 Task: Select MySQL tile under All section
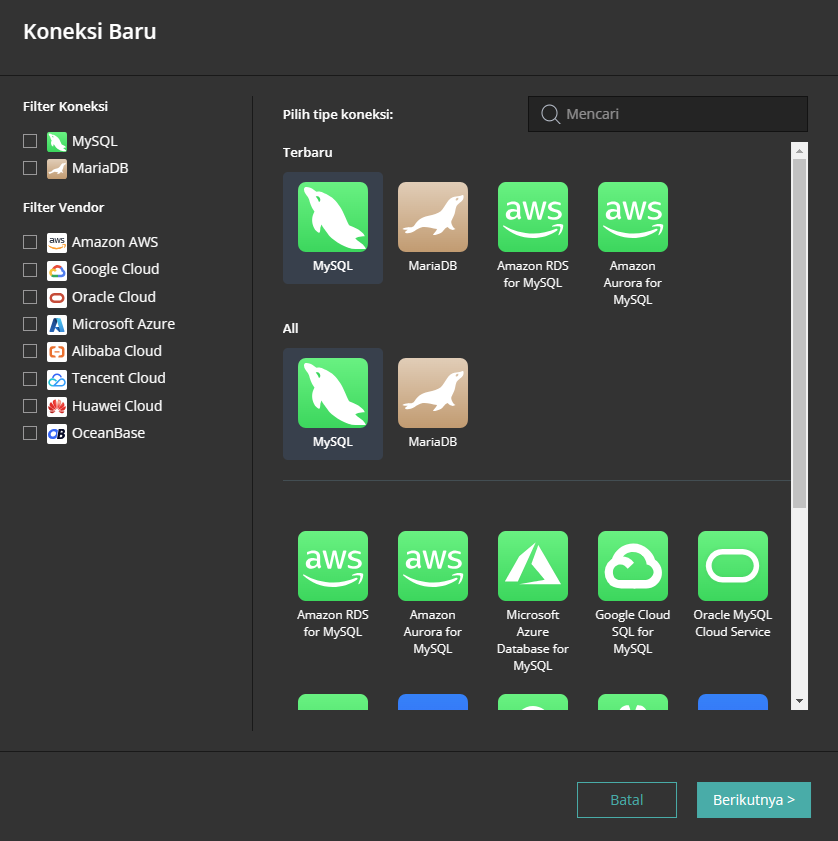pyautogui.click(x=333, y=403)
